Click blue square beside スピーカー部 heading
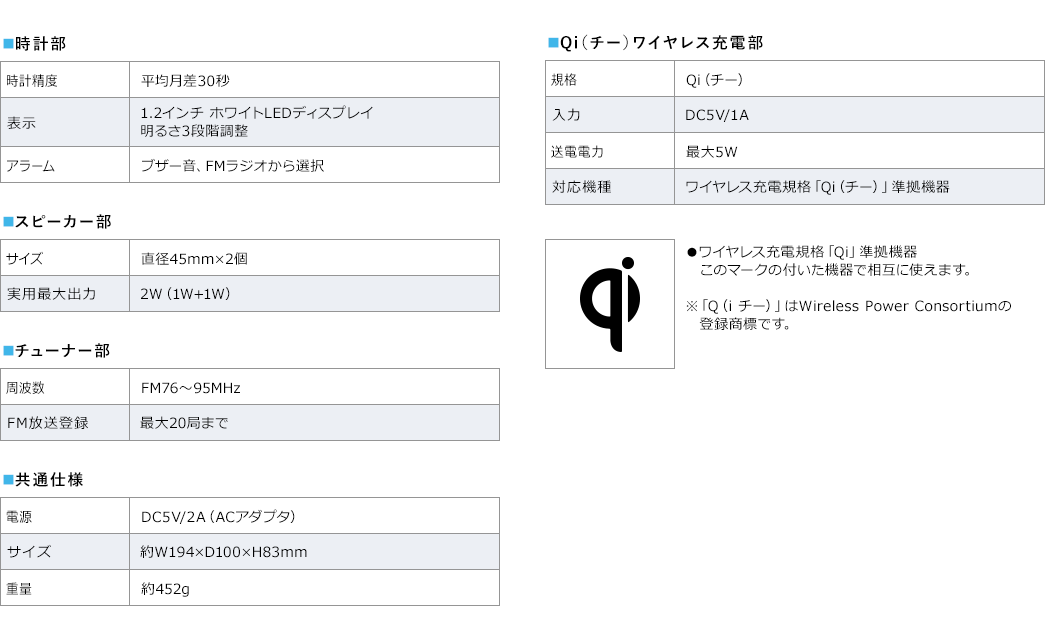Viewport: 1045px width, 620px height. click(8, 221)
